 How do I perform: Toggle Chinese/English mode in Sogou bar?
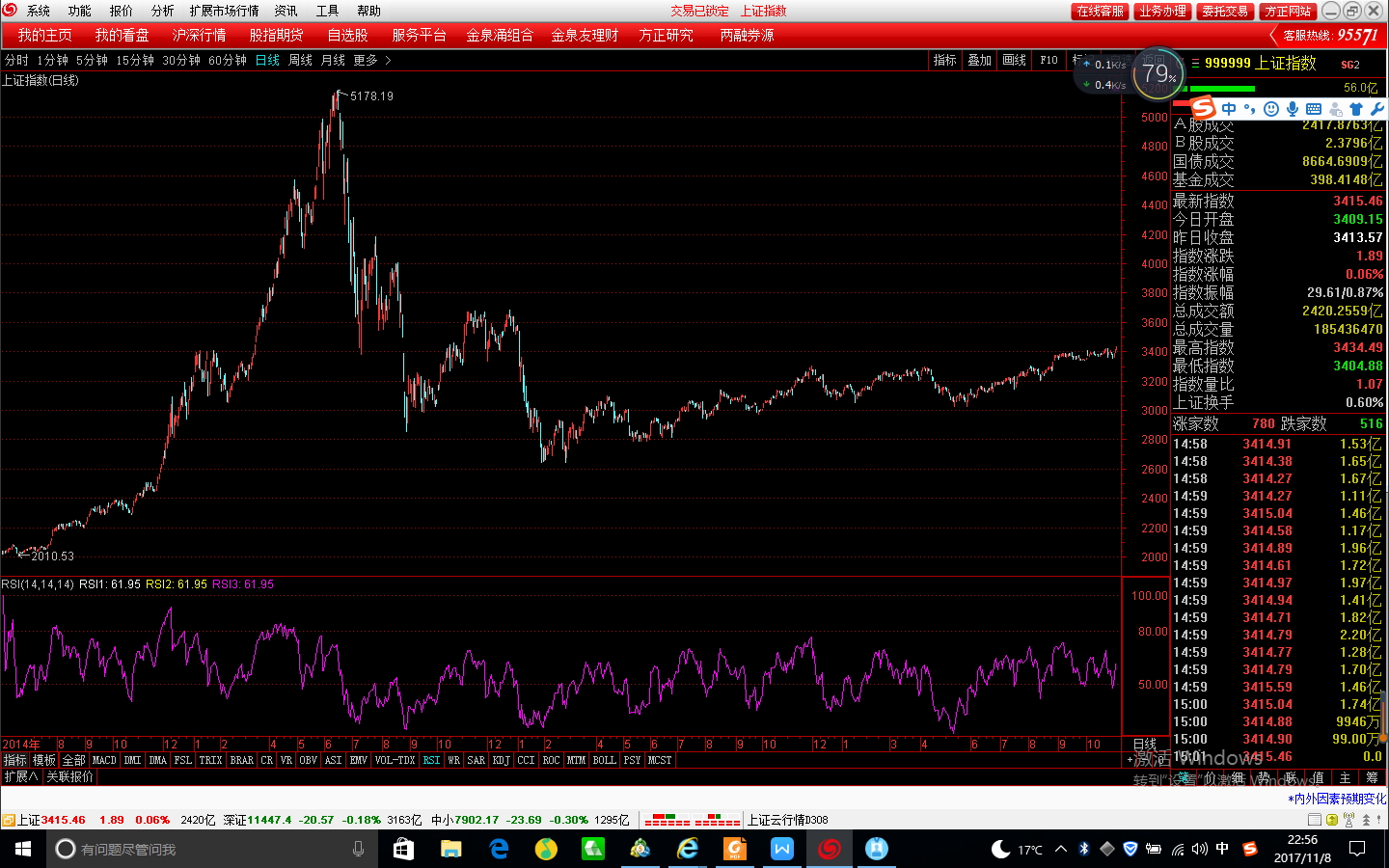1229,109
